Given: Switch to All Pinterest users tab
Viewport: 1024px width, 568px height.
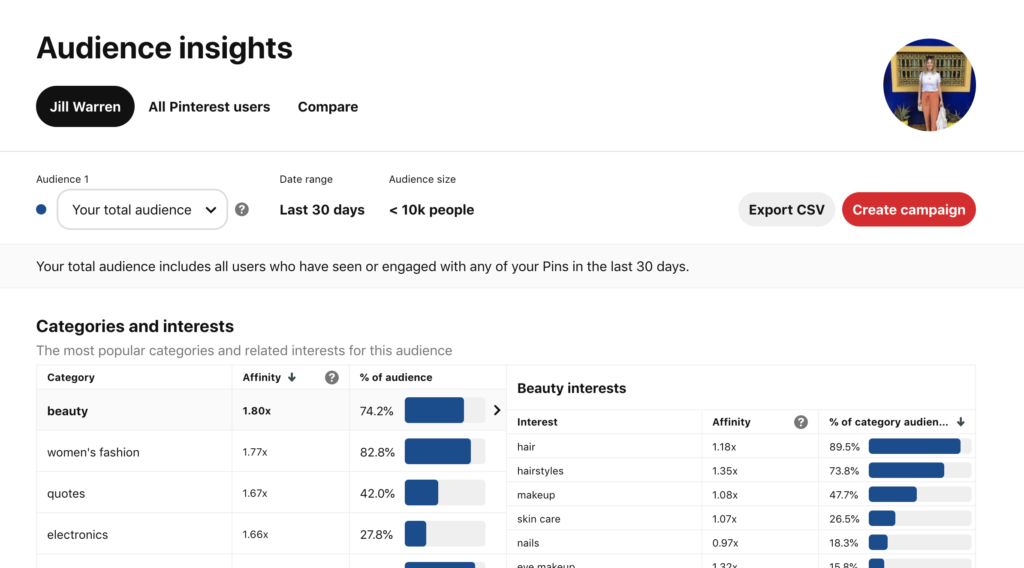Looking at the screenshot, I should coord(209,107).
